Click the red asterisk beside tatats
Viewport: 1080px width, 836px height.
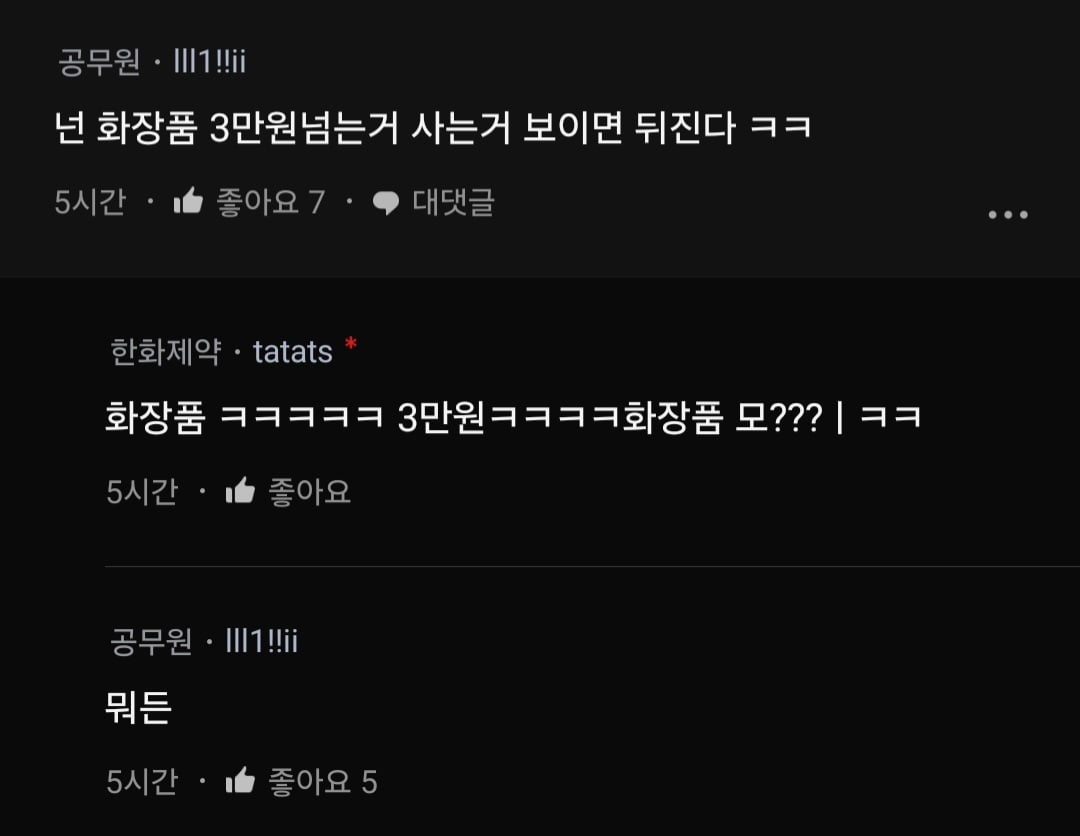click(351, 343)
